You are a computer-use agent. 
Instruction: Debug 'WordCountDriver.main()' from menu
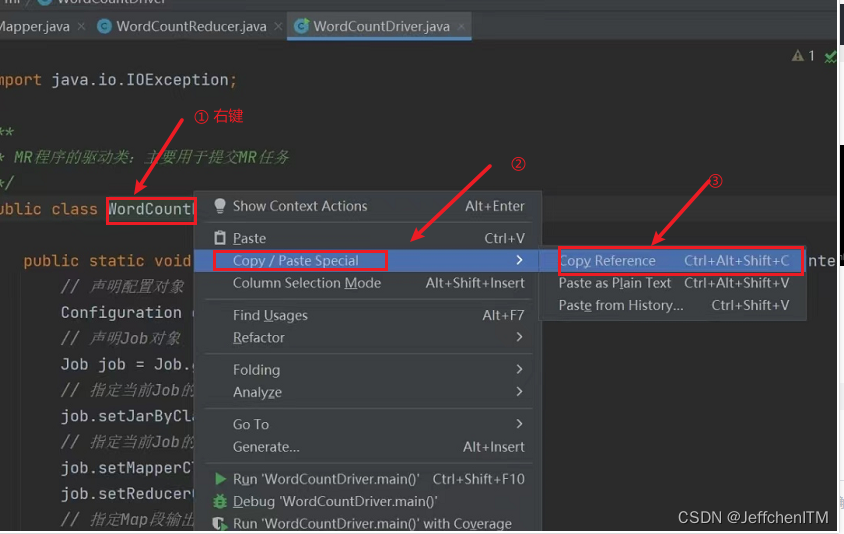368,501
